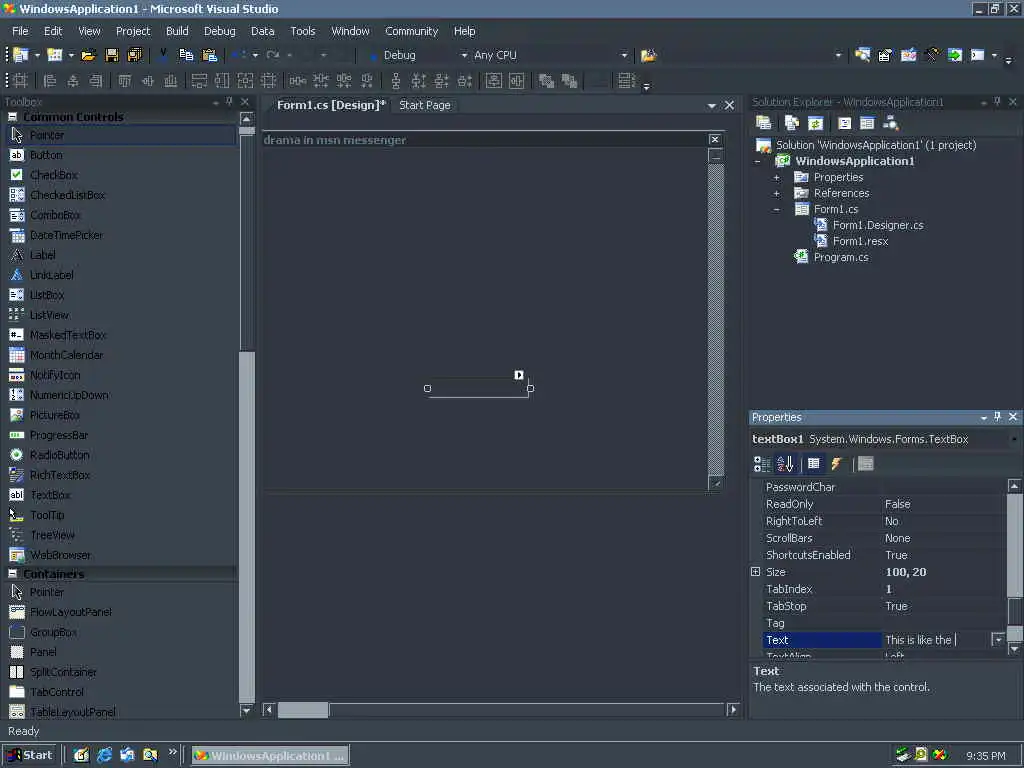The image size is (1024, 768).
Task: Collapse the Common Controls toolbox group
Action: click(12, 117)
